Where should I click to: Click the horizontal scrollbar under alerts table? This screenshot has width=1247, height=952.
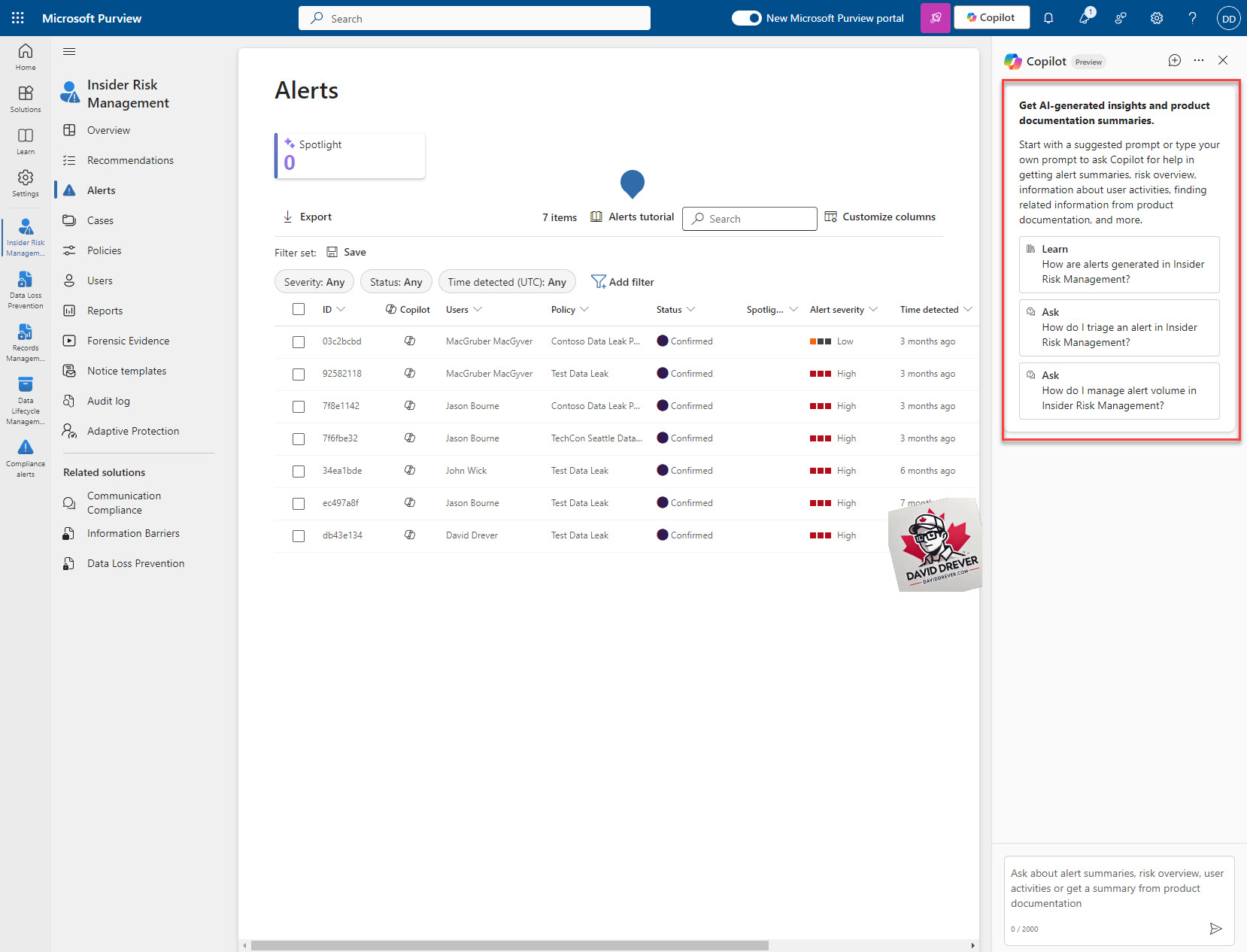click(x=510, y=945)
